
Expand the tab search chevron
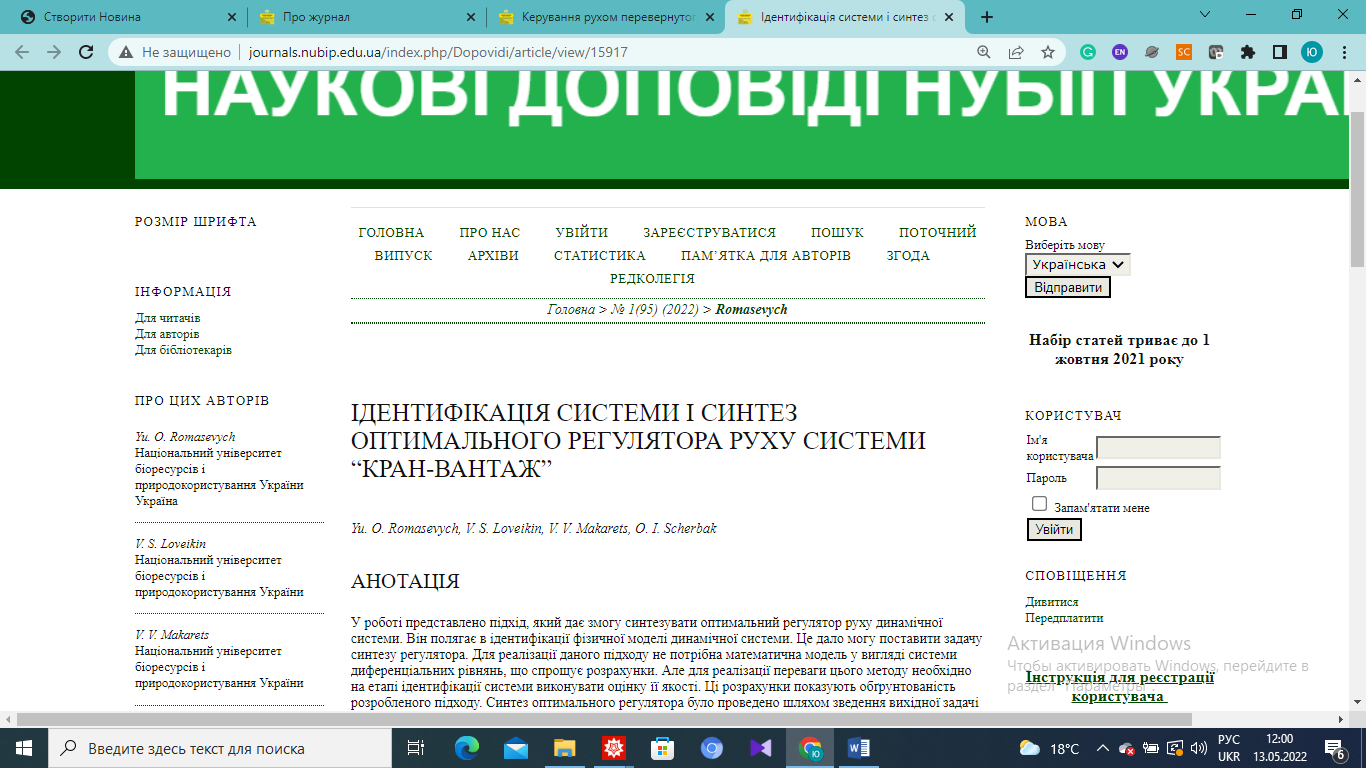[x=1205, y=15]
